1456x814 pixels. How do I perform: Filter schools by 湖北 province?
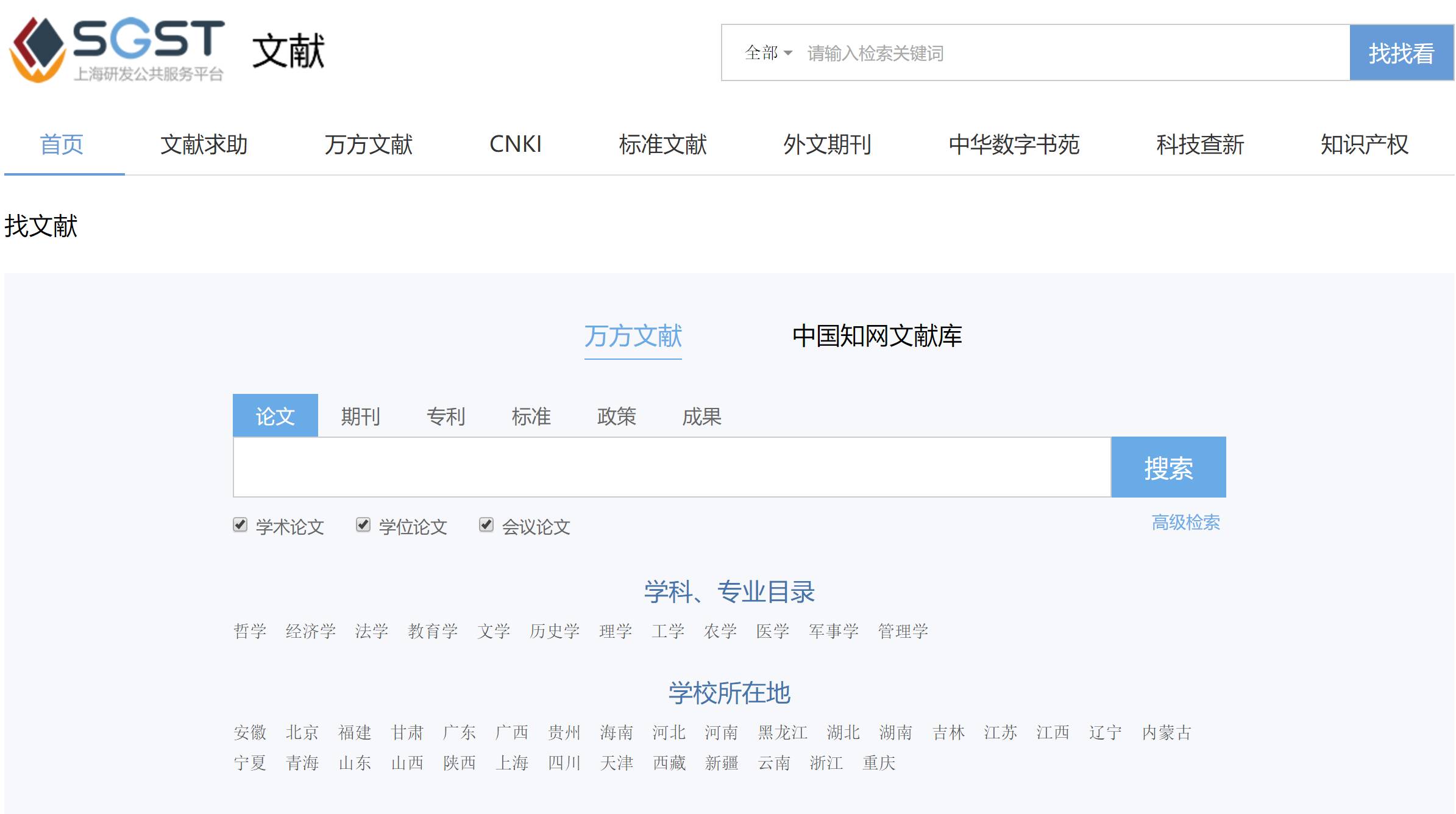coord(843,732)
